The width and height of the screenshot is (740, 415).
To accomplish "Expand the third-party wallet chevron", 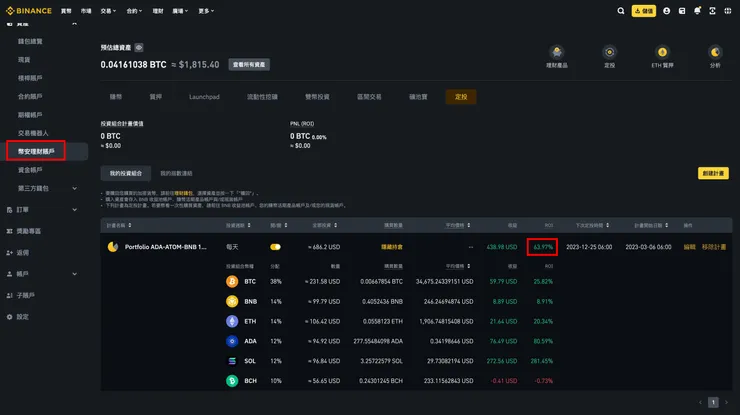I will point(74,188).
